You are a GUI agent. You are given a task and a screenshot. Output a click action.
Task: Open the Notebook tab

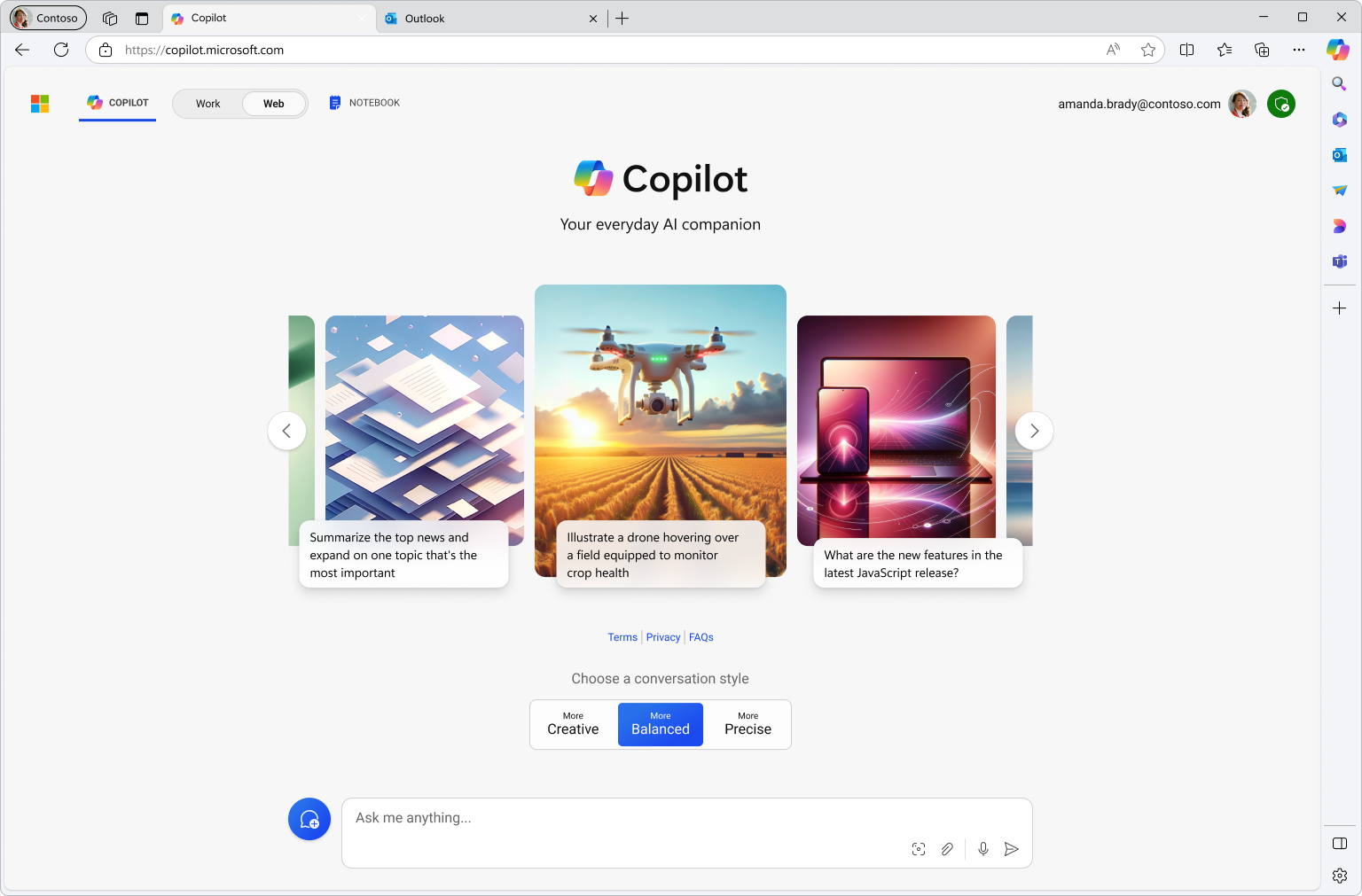click(x=364, y=103)
